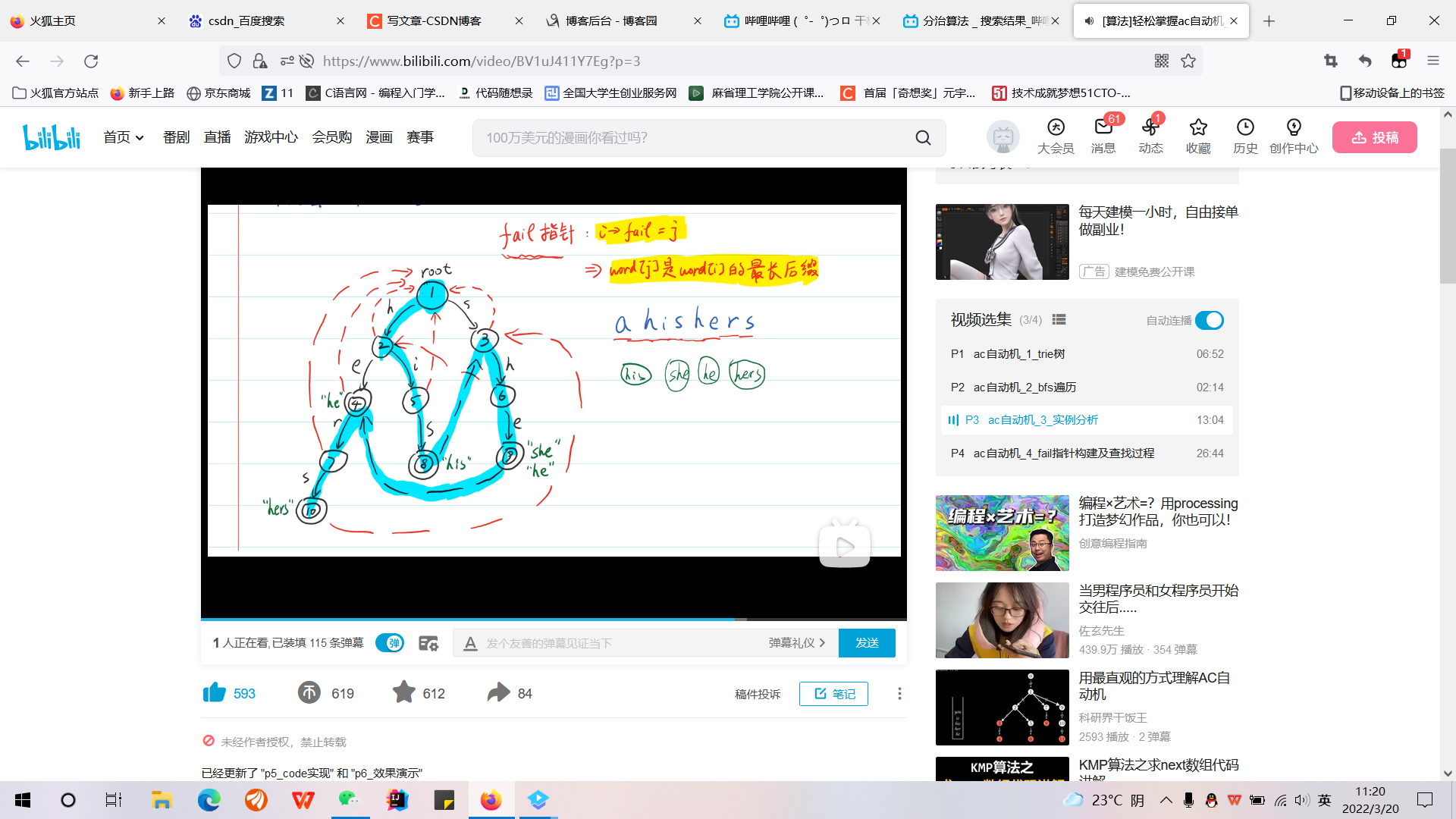Click the share arrow icon
Viewport: 1456px width, 819px height.
coord(498,693)
